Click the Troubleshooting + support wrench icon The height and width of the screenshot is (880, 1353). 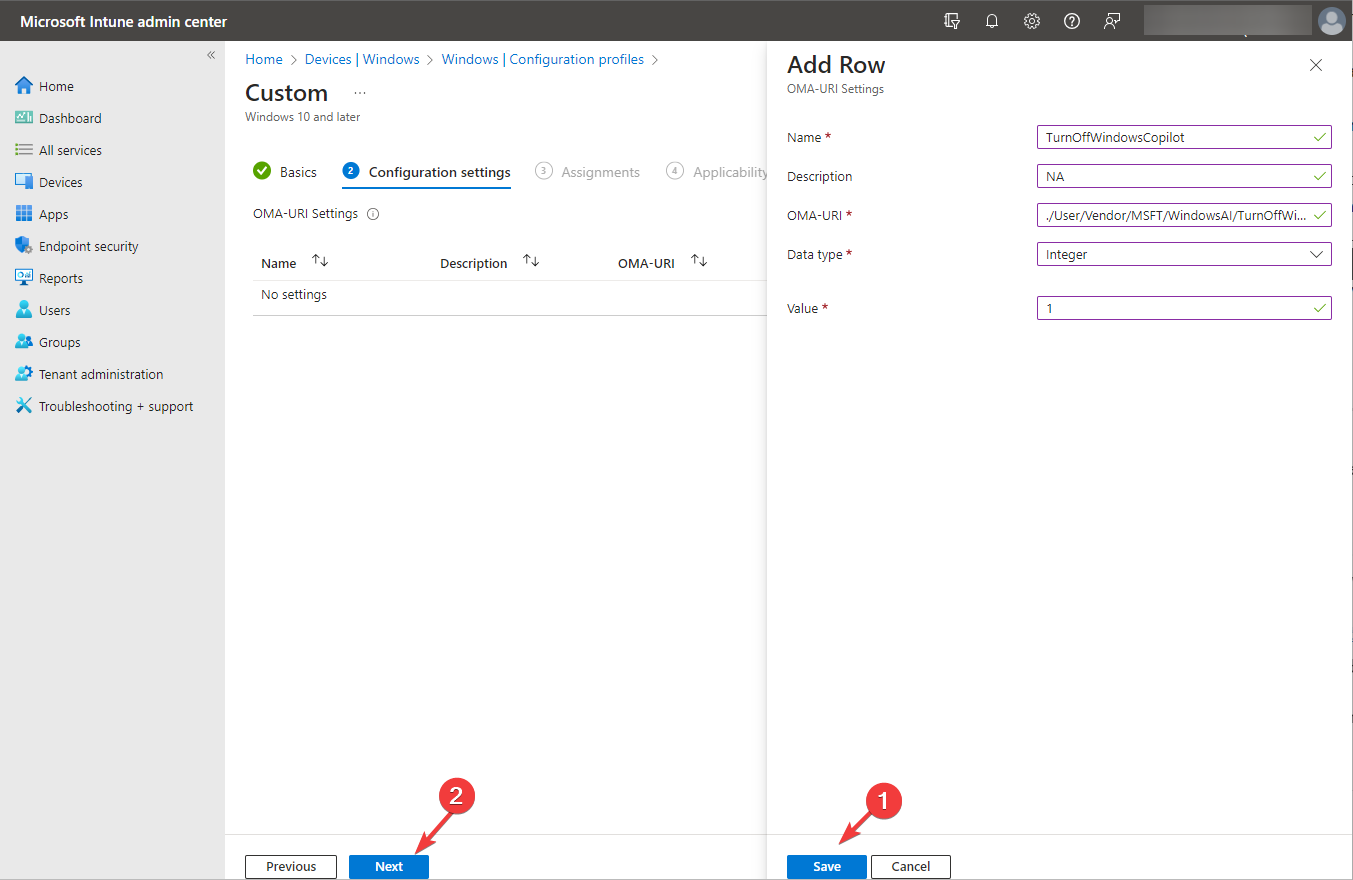point(24,406)
